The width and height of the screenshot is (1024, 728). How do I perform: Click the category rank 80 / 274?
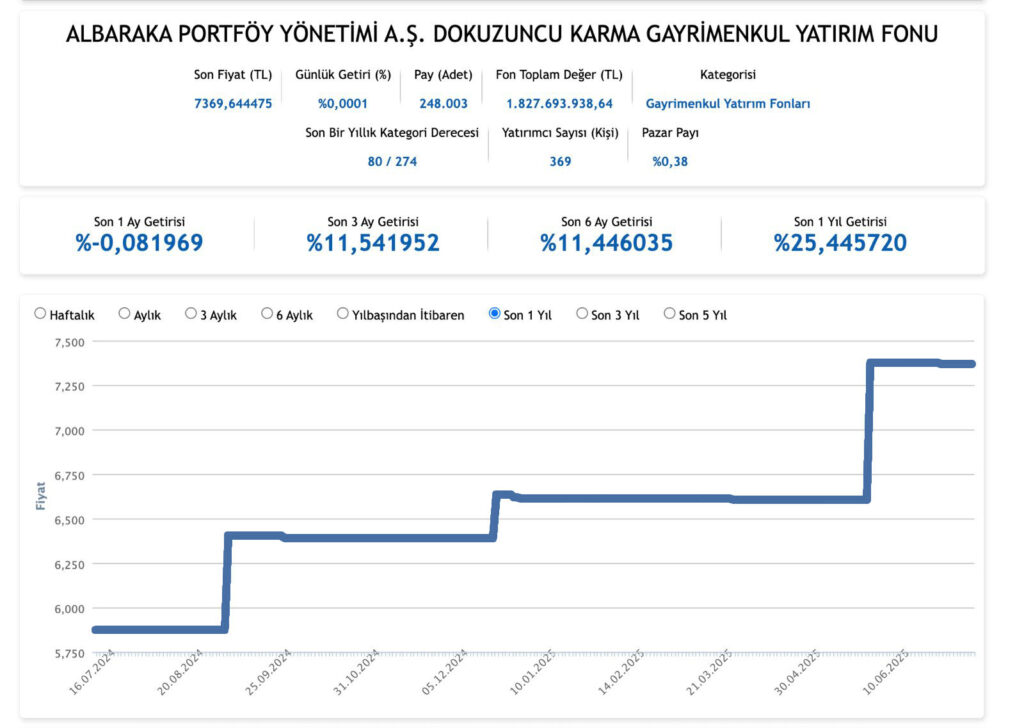click(392, 161)
